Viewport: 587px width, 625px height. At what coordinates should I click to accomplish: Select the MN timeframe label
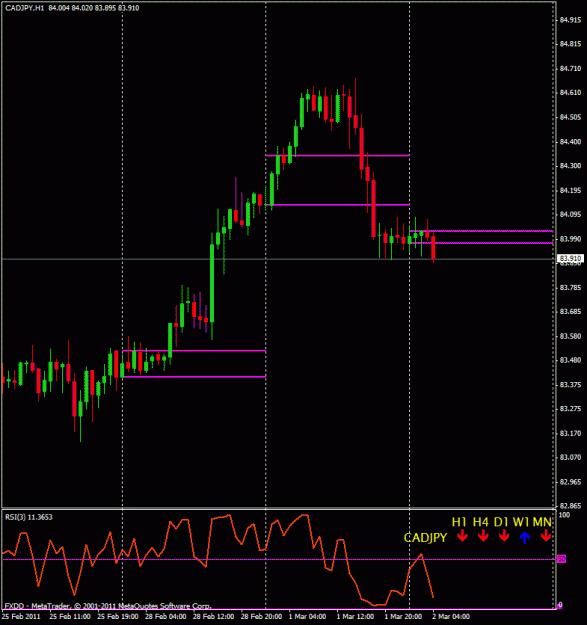(x=542, y=522)
